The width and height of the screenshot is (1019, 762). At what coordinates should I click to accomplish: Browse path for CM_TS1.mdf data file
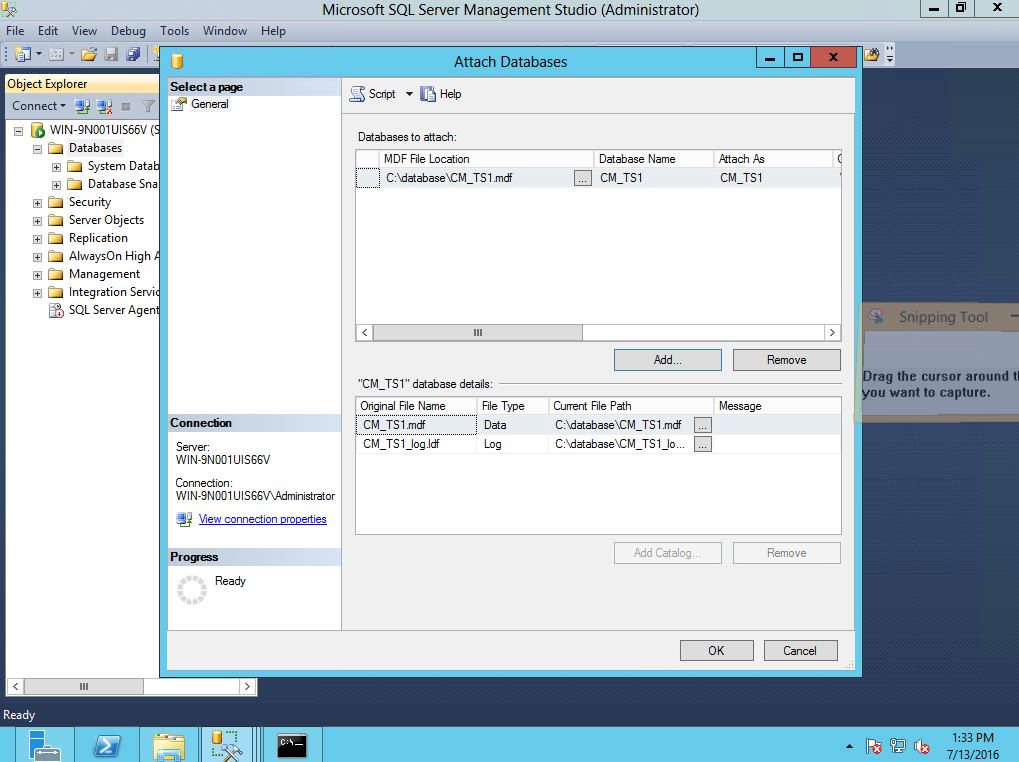tap(703, 425)
